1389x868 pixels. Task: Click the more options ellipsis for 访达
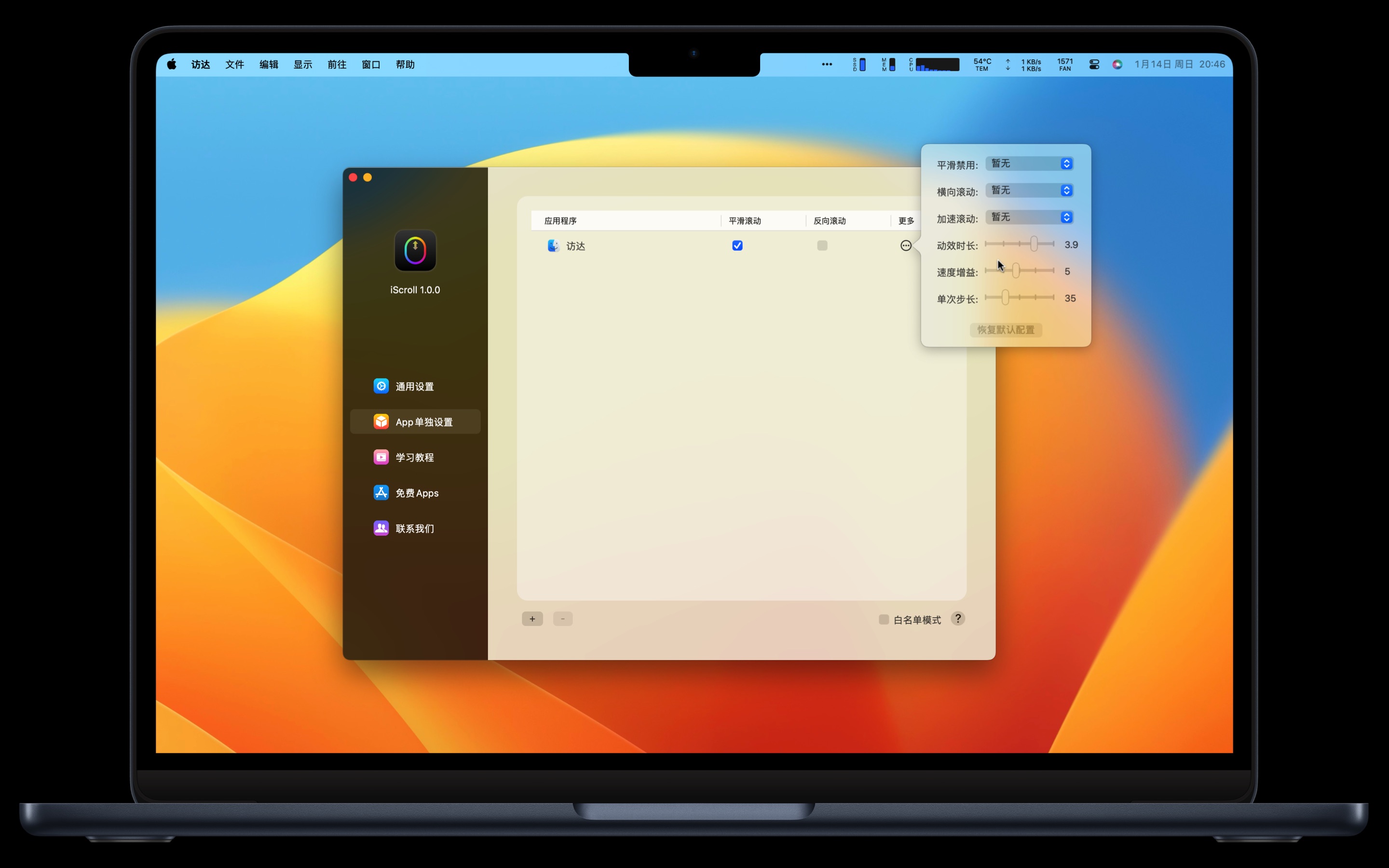(x=906, y=246)
